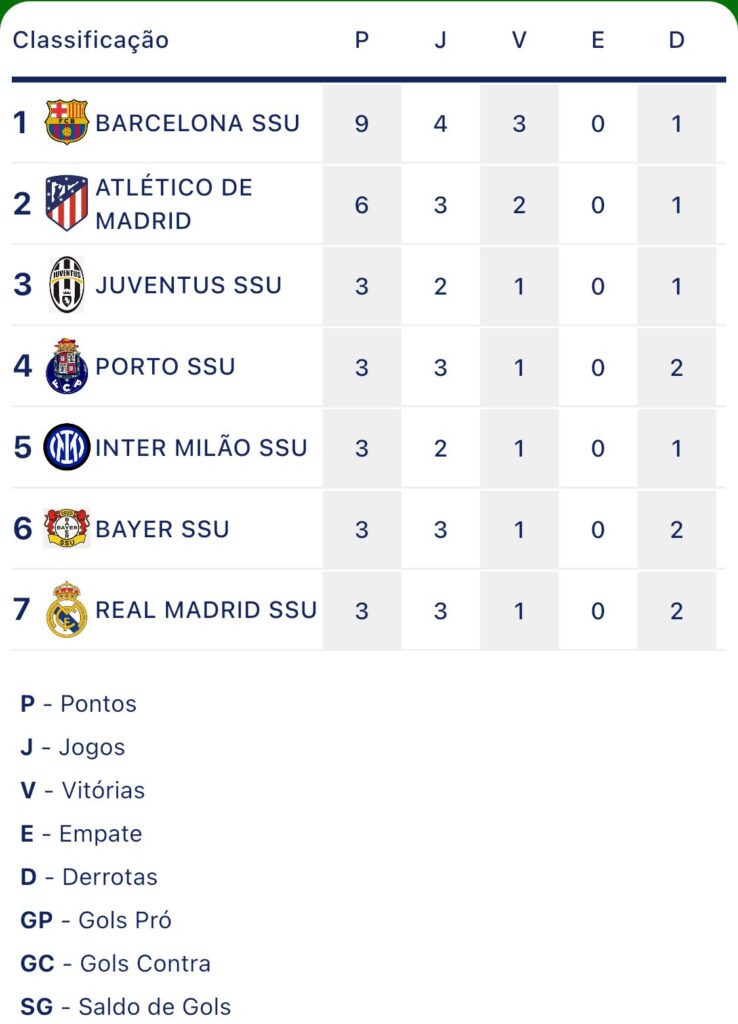Click Barcelona's 9 points cell

pyautogui.click(x=362, y=123)
